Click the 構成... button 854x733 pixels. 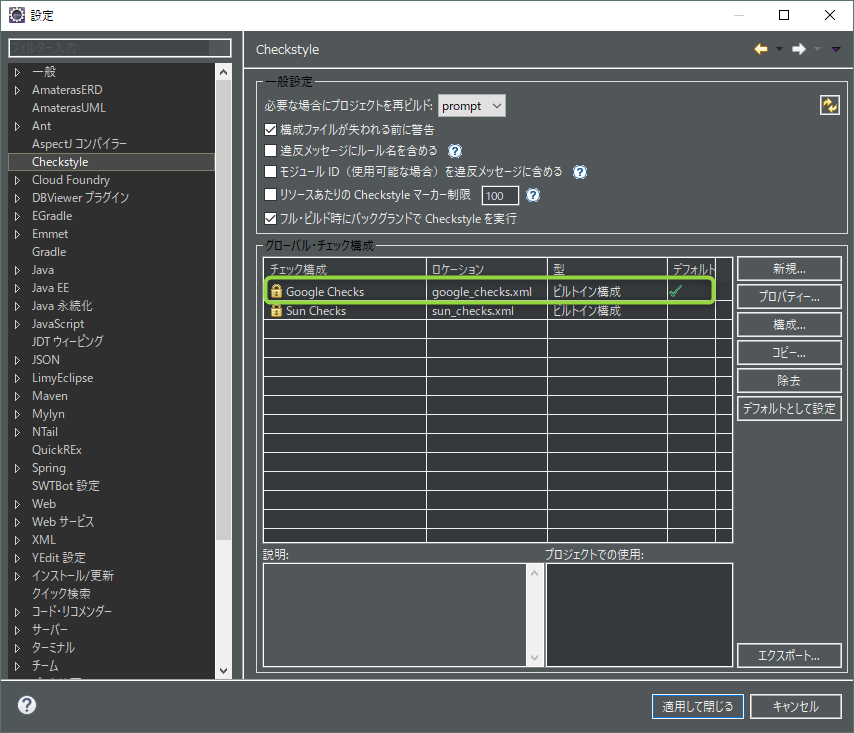(789, 325)
